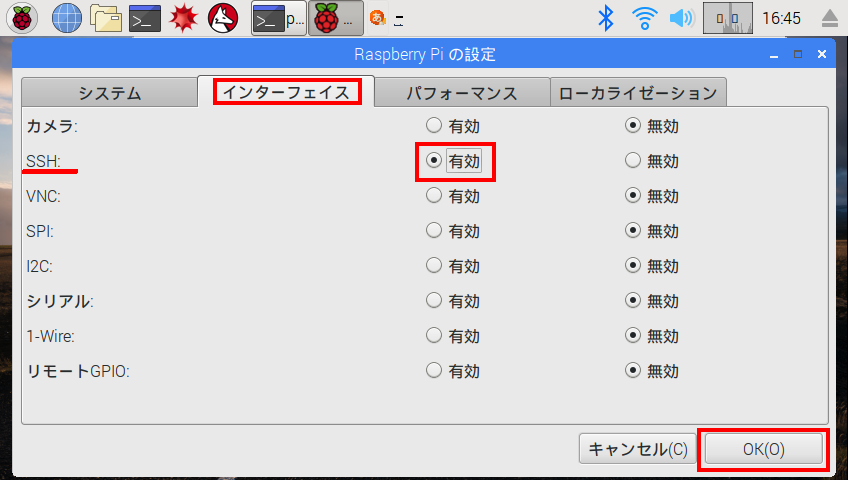Switch to Raspberry Pi config taskbar entry
The image size is (848, 480).
(335, 18)
